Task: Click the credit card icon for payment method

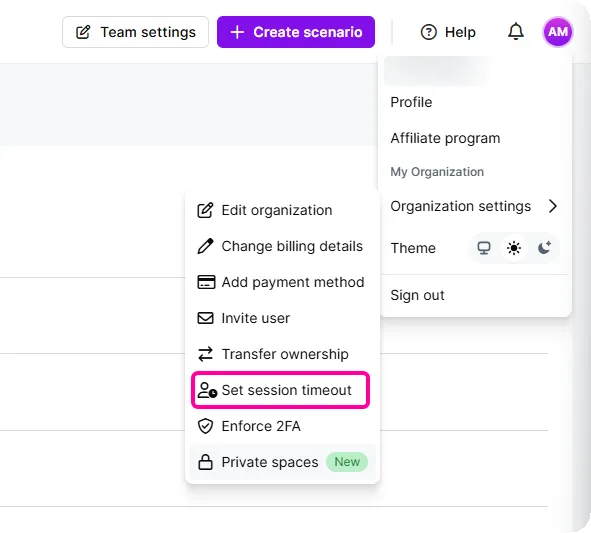Action: (206, 282)
